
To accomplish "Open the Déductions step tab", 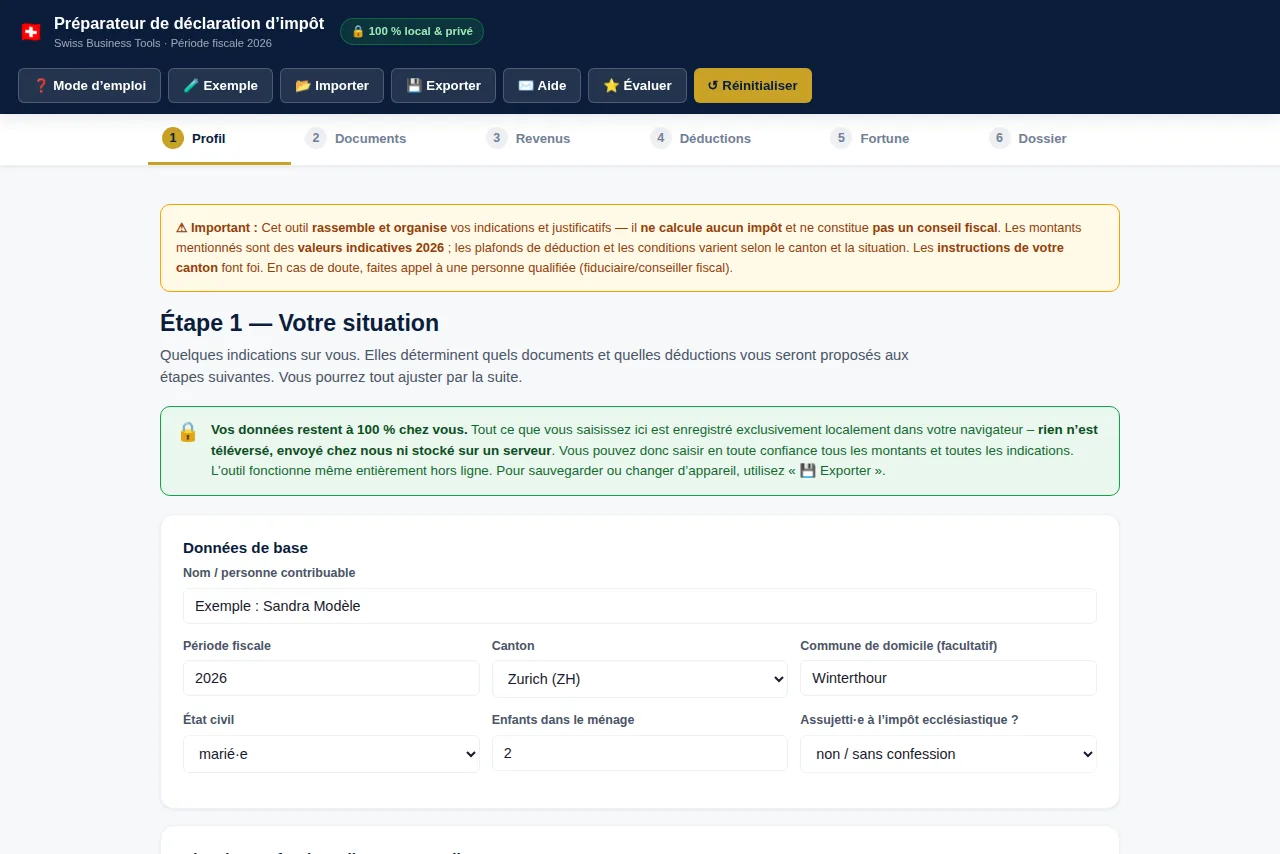I will click(701, 139).
